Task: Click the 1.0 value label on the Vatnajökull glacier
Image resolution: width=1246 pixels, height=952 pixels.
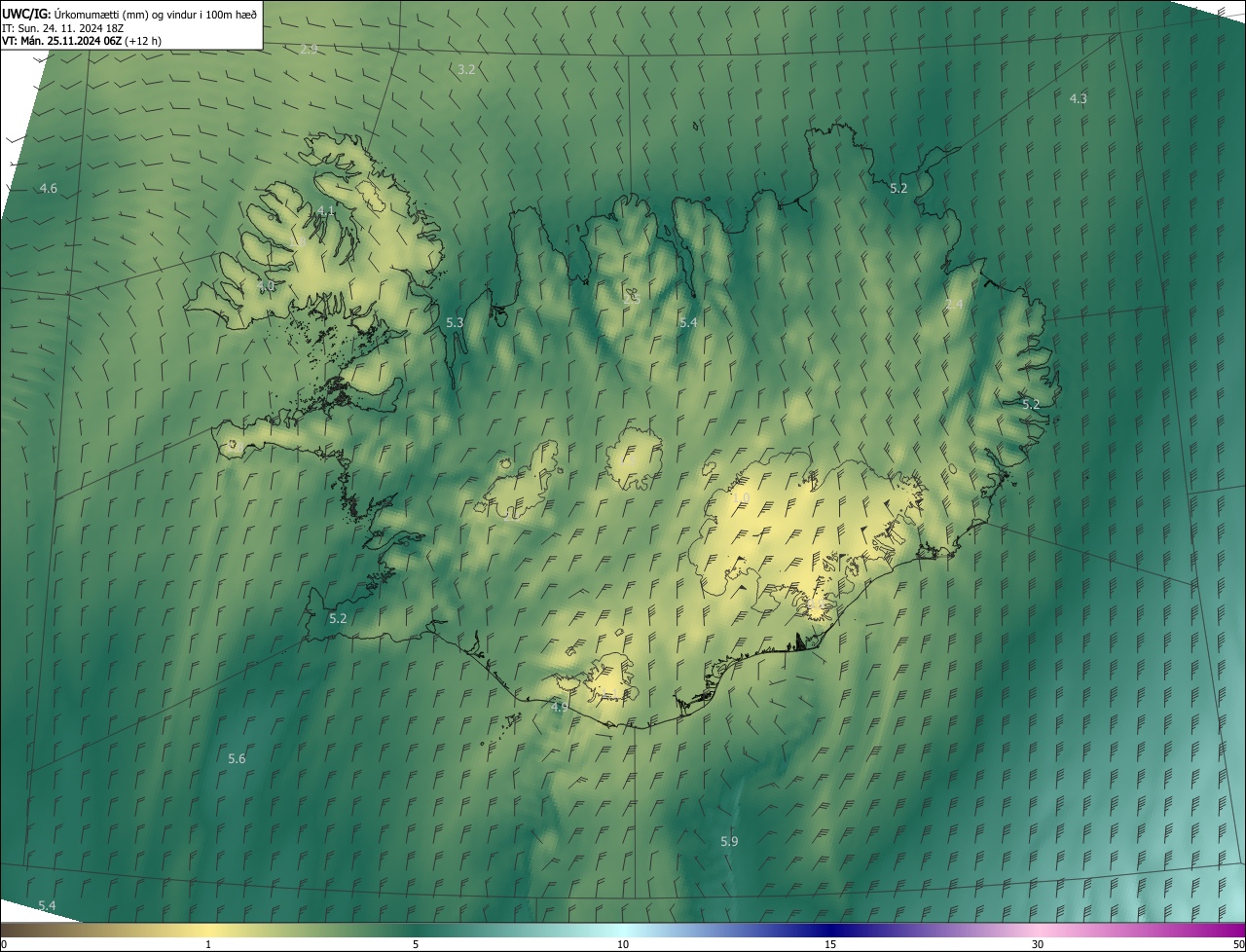Action: (x=741, y=497)
